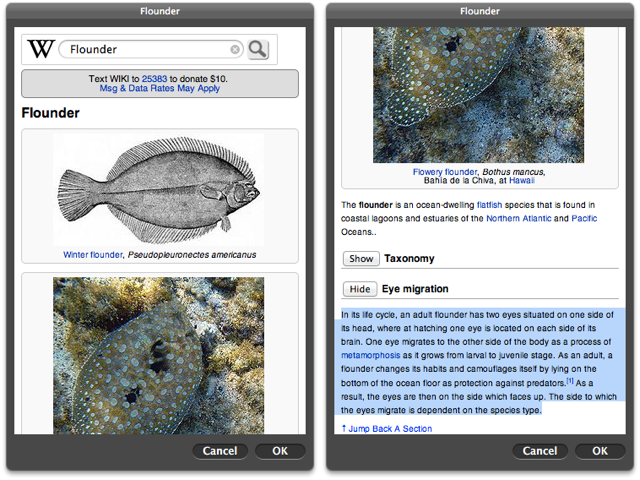Click the magnifying glass search button

258,49
